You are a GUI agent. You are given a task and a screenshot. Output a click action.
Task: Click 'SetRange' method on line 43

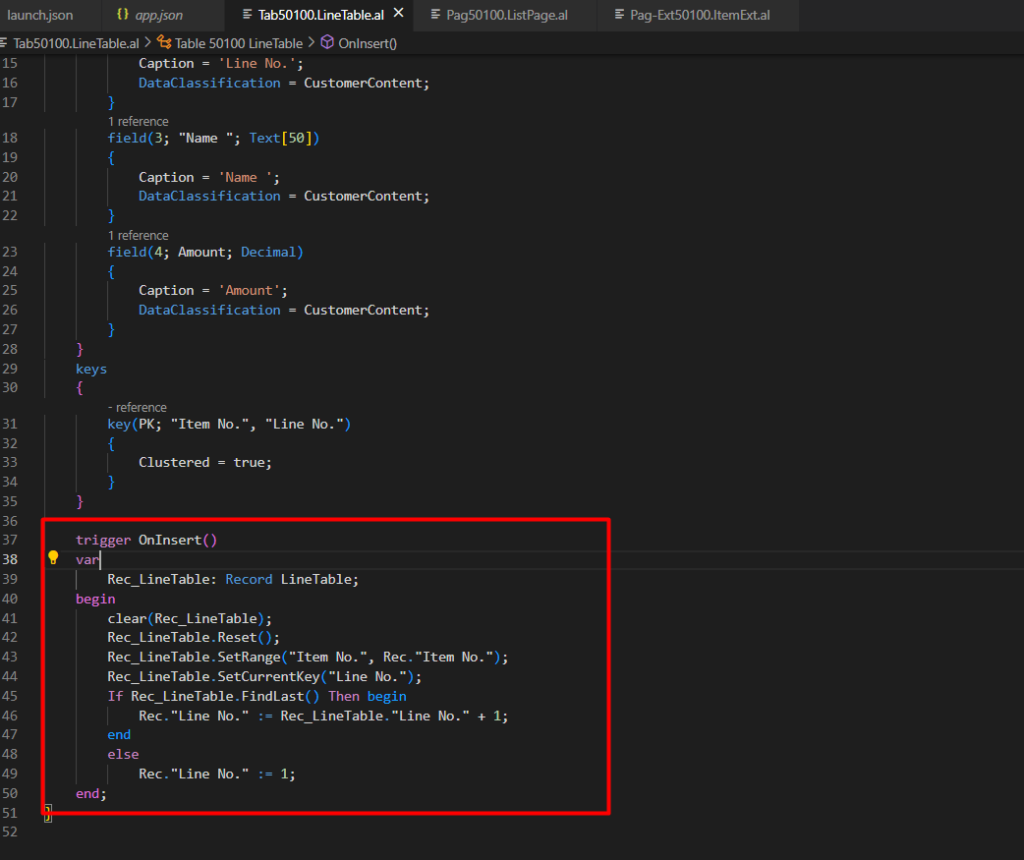pos(249,657)
